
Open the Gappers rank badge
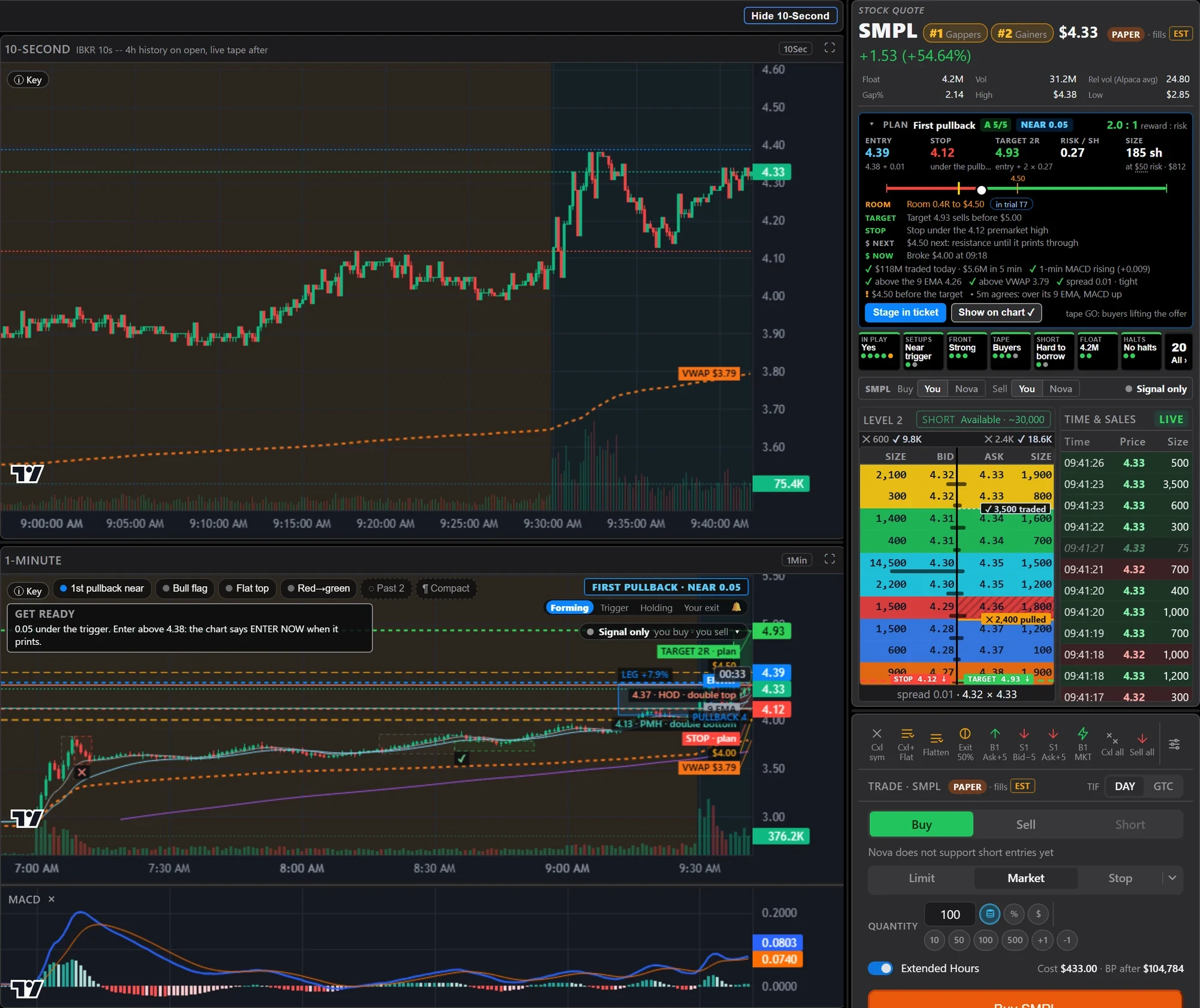point(955,34)
